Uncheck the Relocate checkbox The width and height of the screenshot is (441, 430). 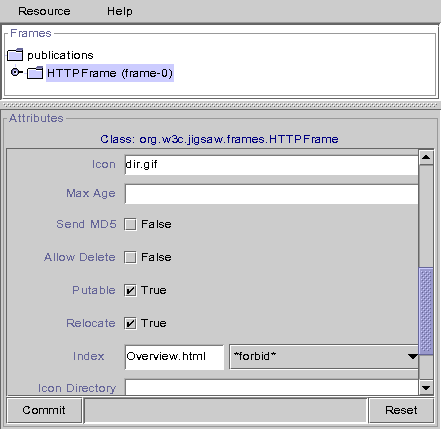pyautogui.click(x=130, y=323)
